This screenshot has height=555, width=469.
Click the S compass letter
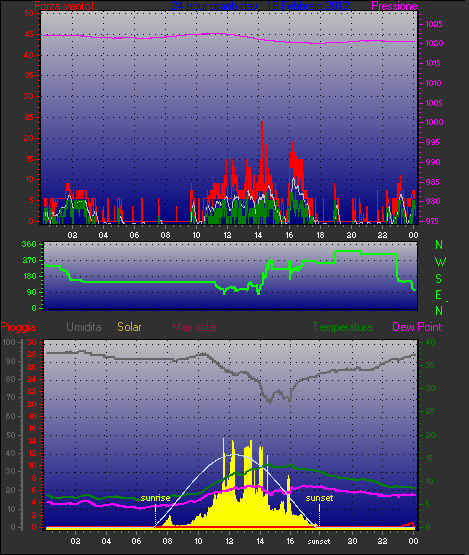click(439, 279)
